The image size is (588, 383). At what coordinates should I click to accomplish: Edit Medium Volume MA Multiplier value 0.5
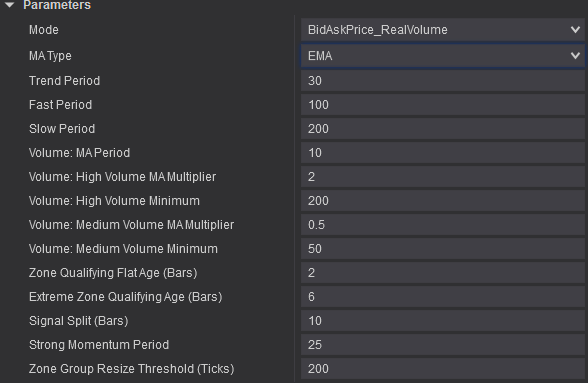(442, 225)
